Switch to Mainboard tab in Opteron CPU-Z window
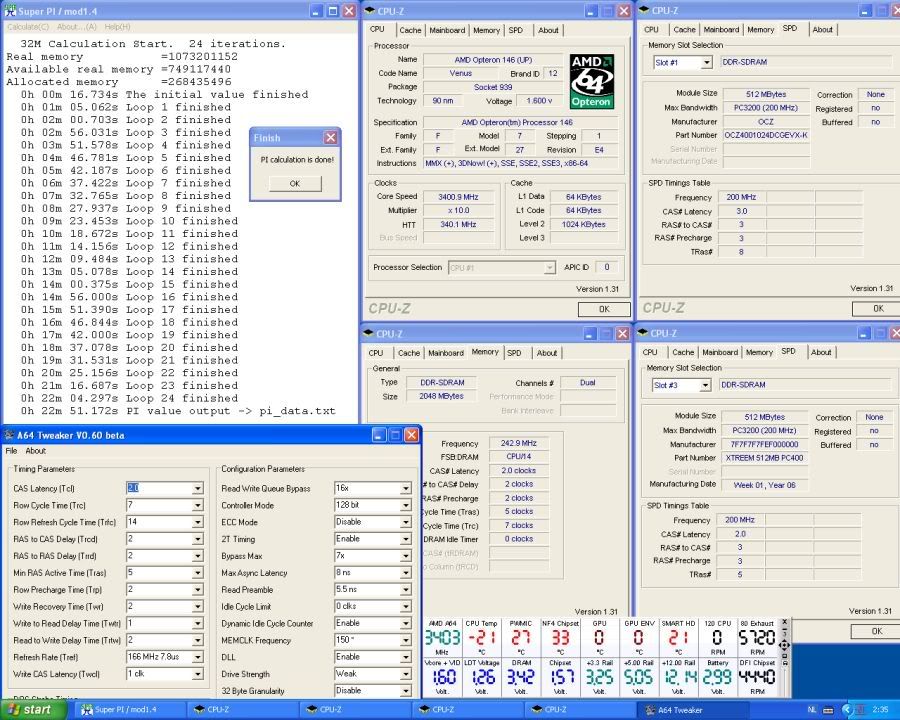The image size is (900, 720). [447, 30]
